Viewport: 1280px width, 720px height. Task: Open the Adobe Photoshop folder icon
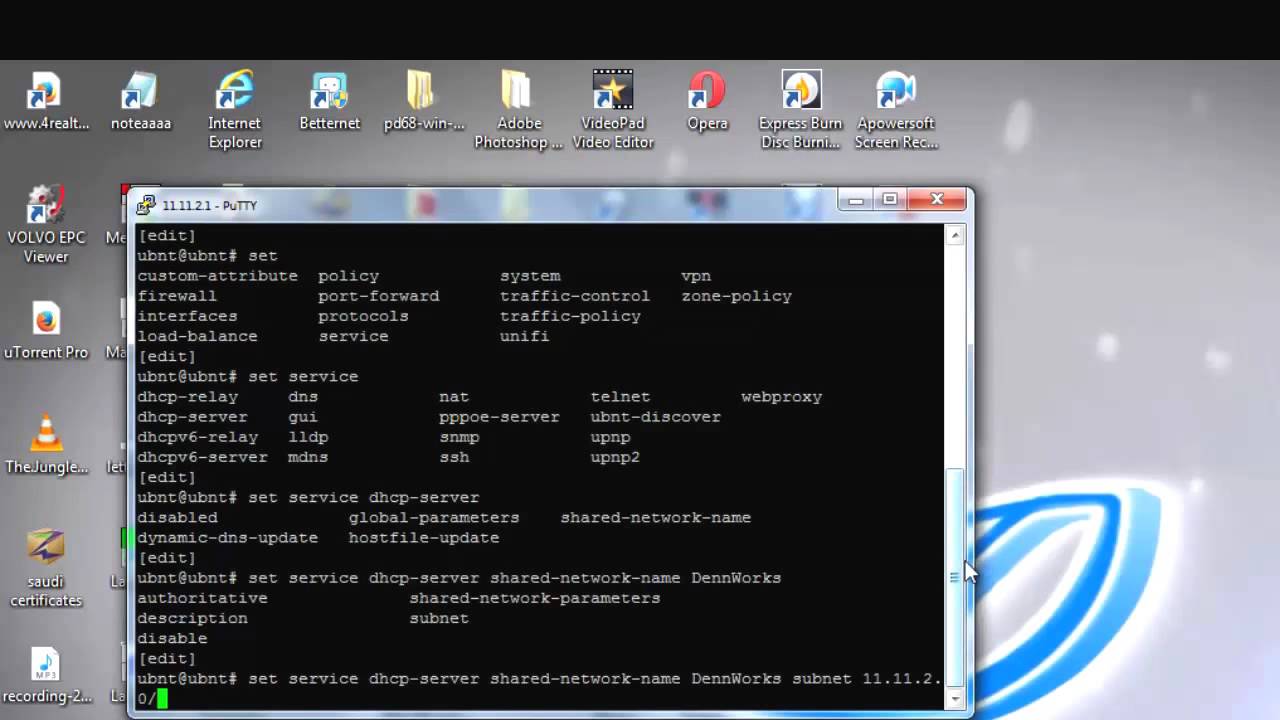[518, 110]
